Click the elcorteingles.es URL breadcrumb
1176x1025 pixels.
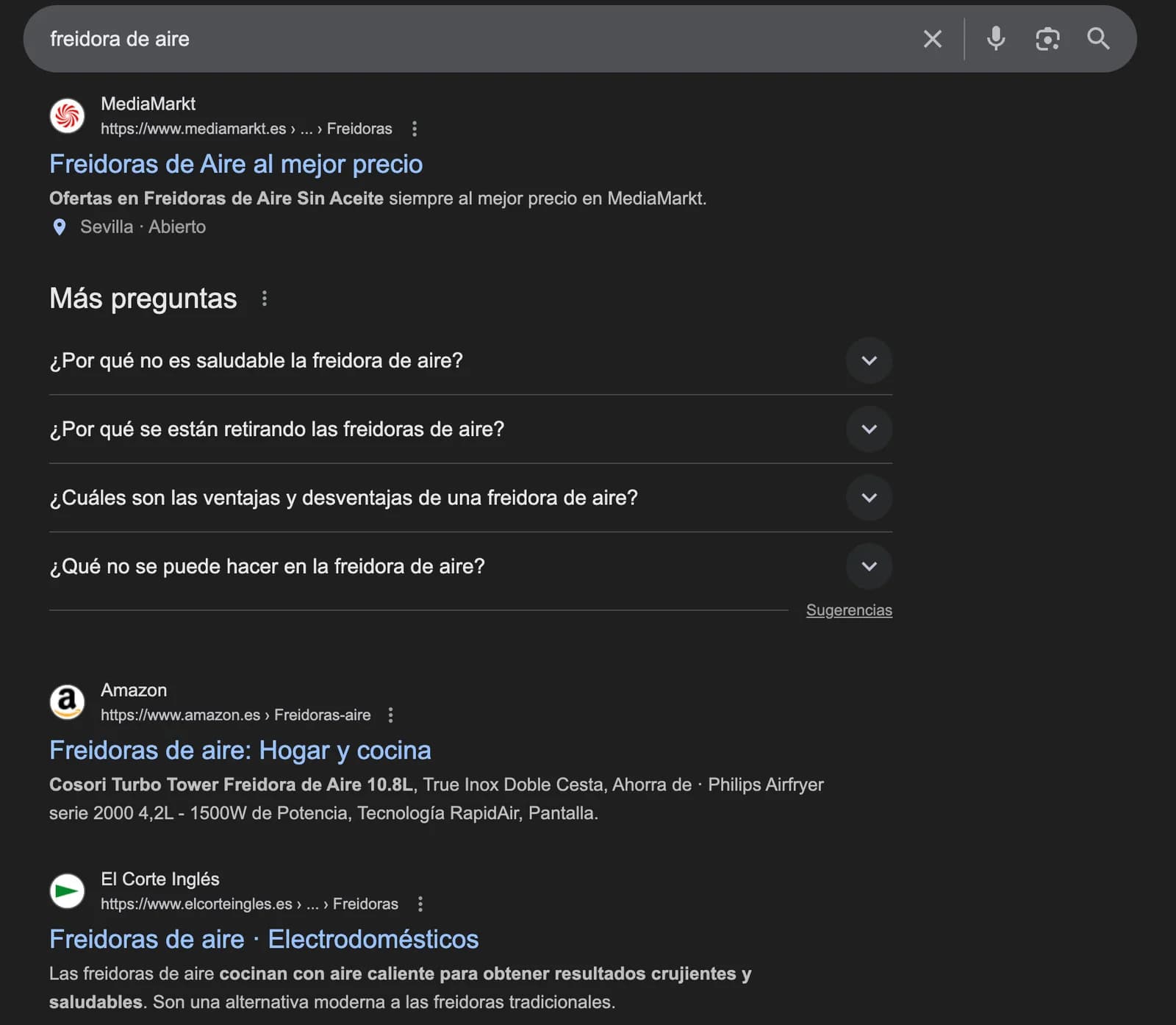click(x=249, y=904)
